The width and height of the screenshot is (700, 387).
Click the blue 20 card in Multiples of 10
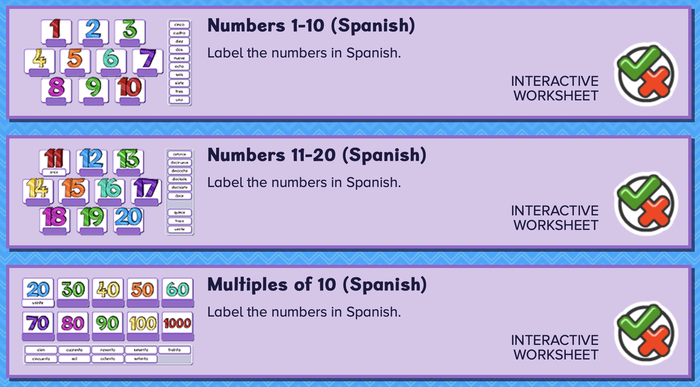point(38,292)
